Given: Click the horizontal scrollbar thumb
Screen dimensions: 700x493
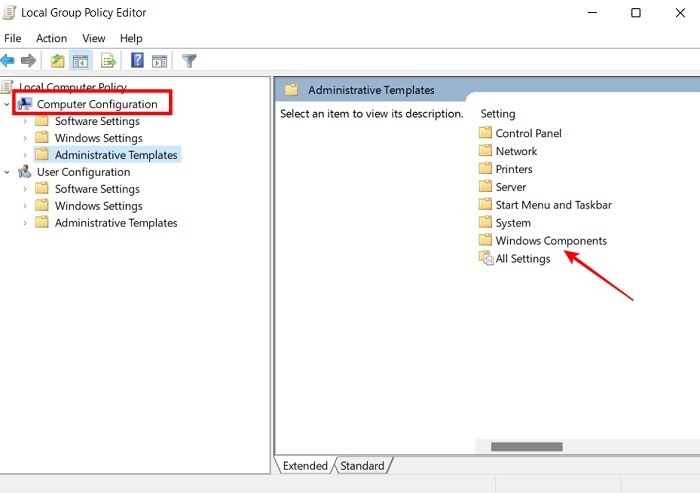Looking at the screenshot, I should point(527,447).
